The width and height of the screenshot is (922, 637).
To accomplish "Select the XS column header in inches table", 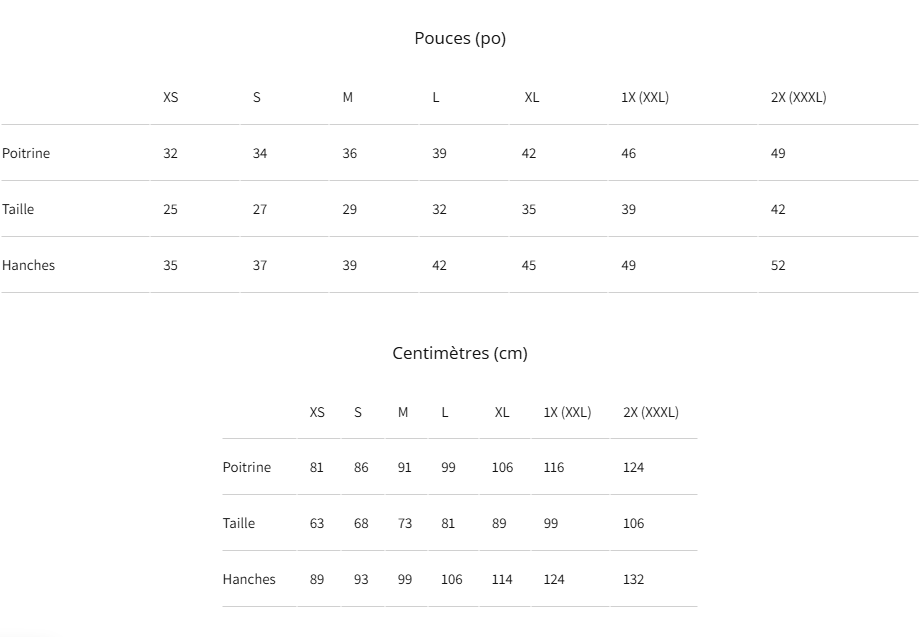I will [171, 98].
